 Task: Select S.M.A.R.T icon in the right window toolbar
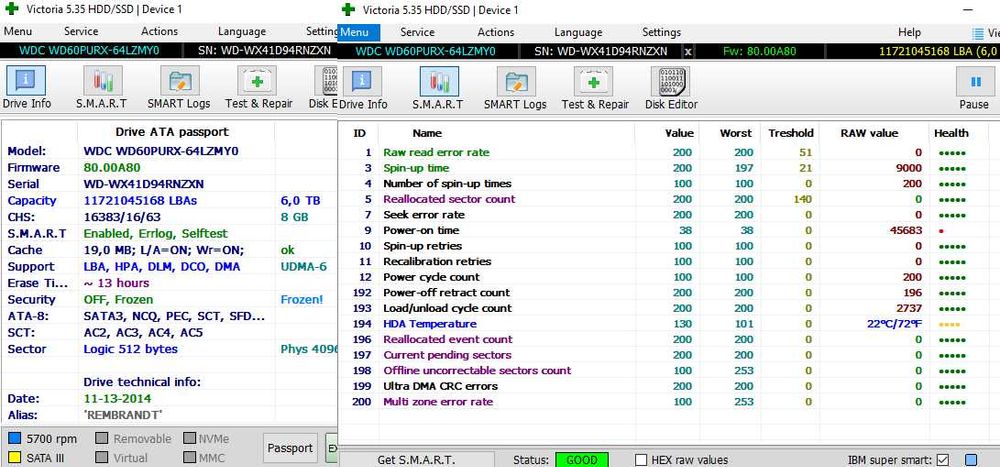pos(439,82)
